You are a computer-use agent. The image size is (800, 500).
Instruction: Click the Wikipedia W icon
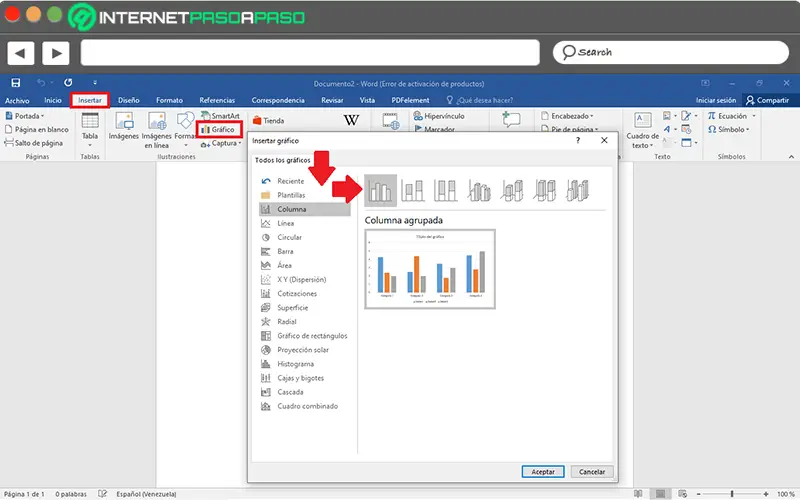(351, 120)
